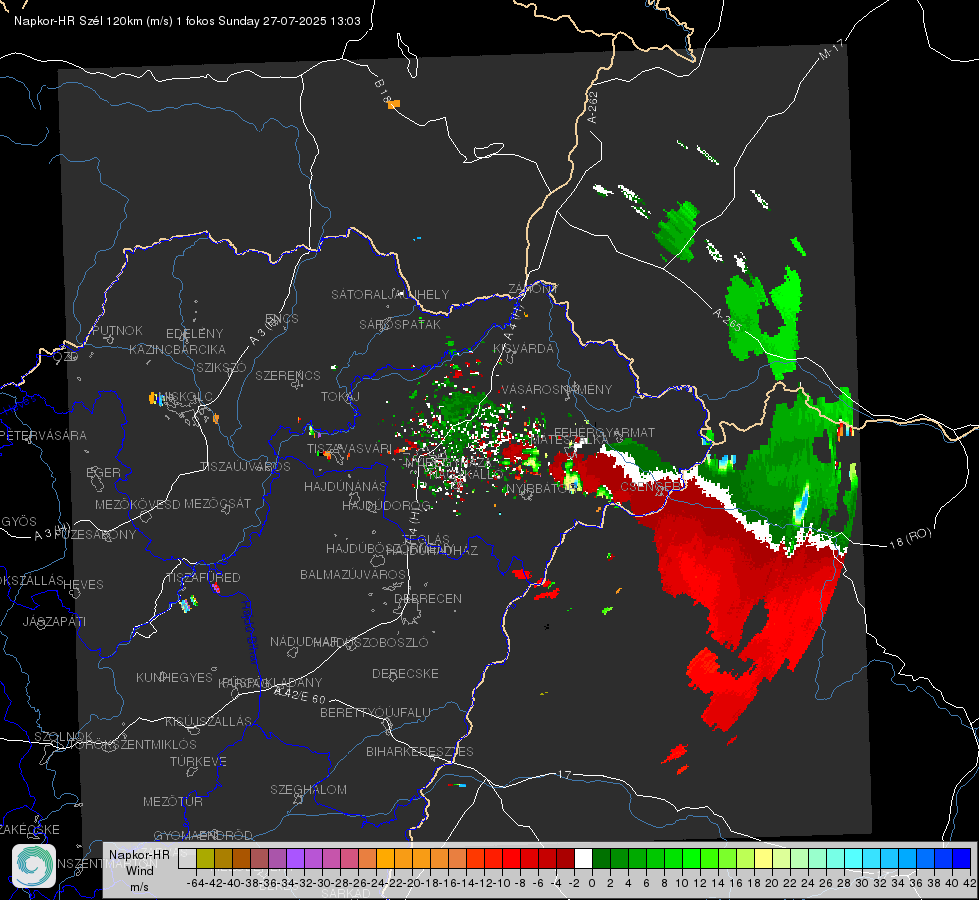The width and height of the screenshot is (979, 900).
Task: Choose the yellow swatch above 18
Action: [764, 859]
